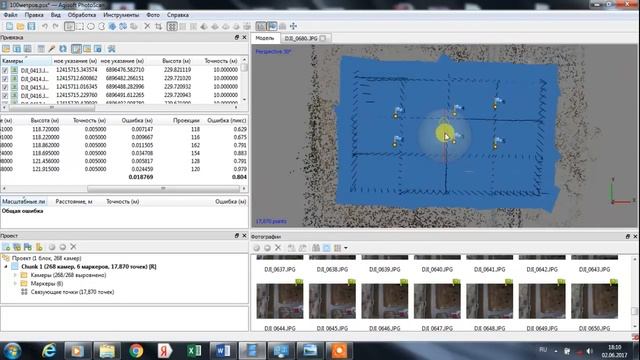Click the Масштабные линейки column header
This screenshot has height=360, width=640.
click(24, 202)
